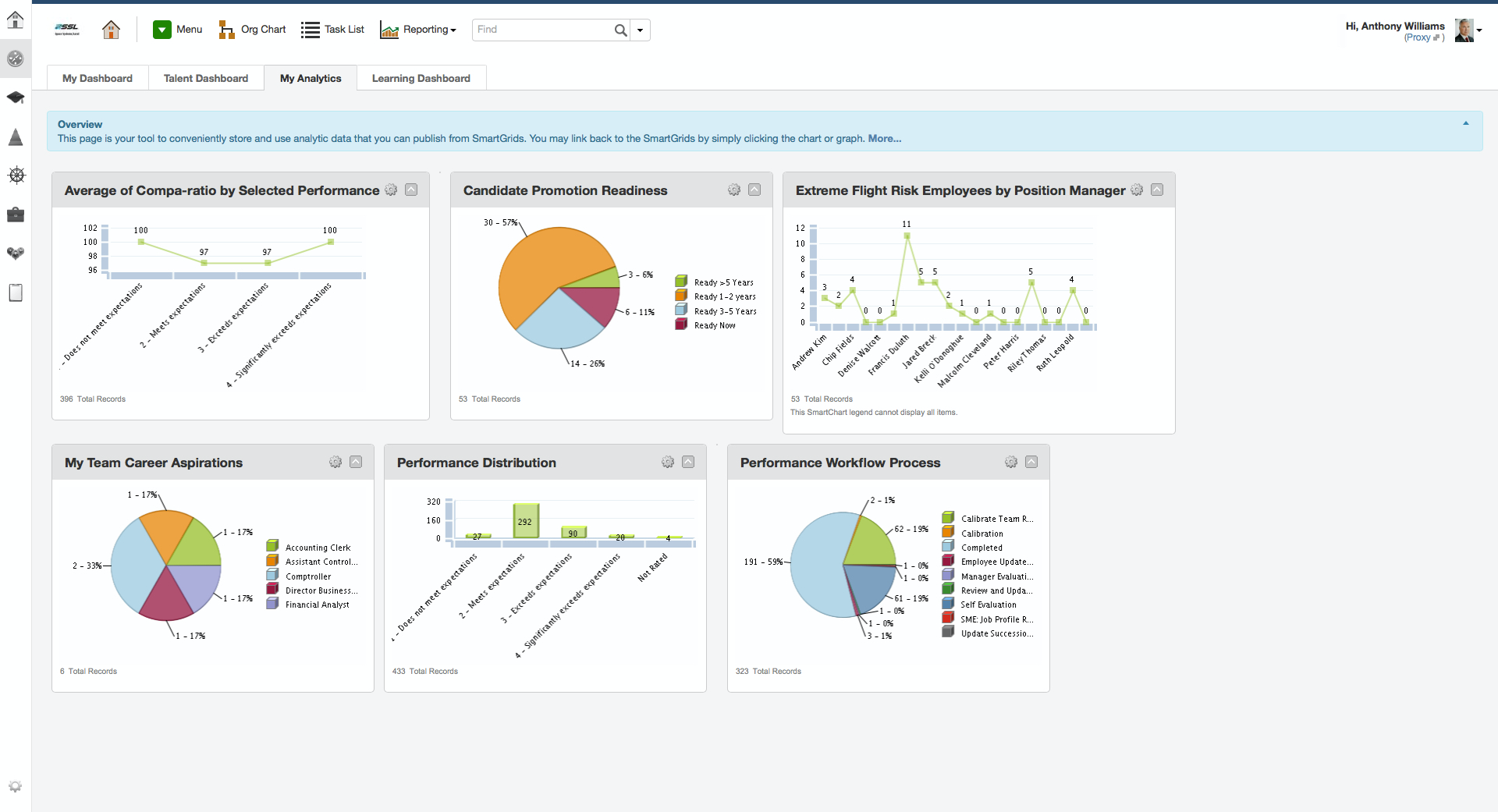Click the 'More...' link in the Overview text
Viewport: 1498px width, 812px height.
[x=884, y=138]
